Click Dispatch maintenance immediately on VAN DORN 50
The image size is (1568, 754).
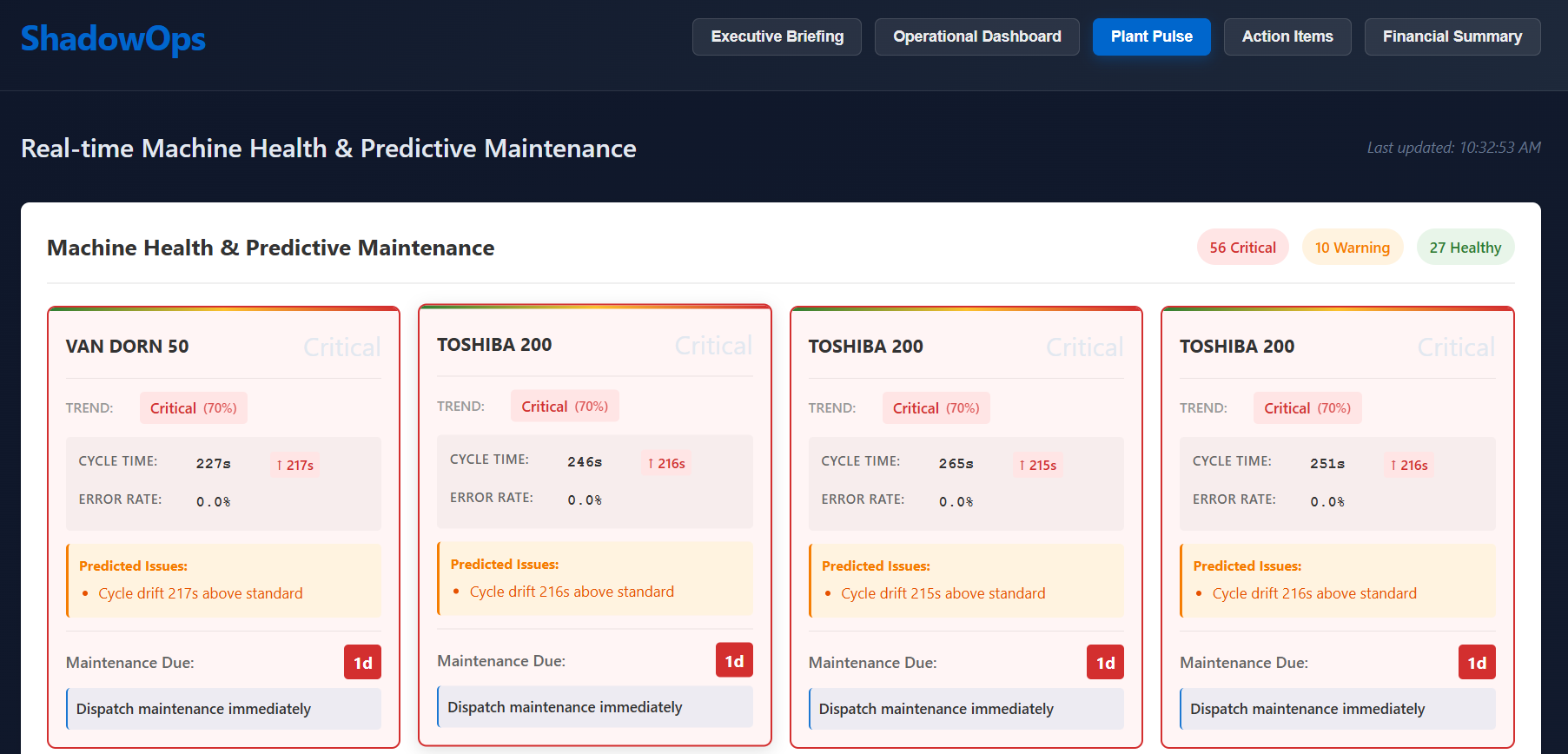click(223, 709)
